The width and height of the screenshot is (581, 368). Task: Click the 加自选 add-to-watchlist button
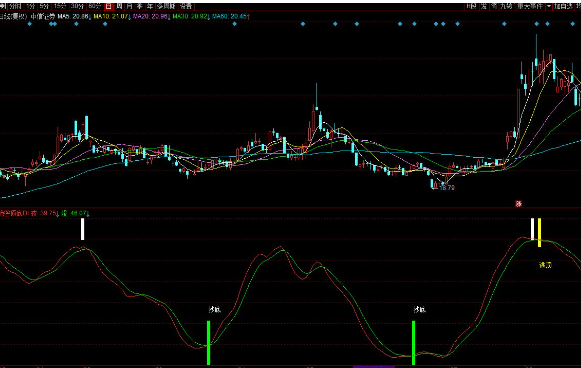click(563, 6)
